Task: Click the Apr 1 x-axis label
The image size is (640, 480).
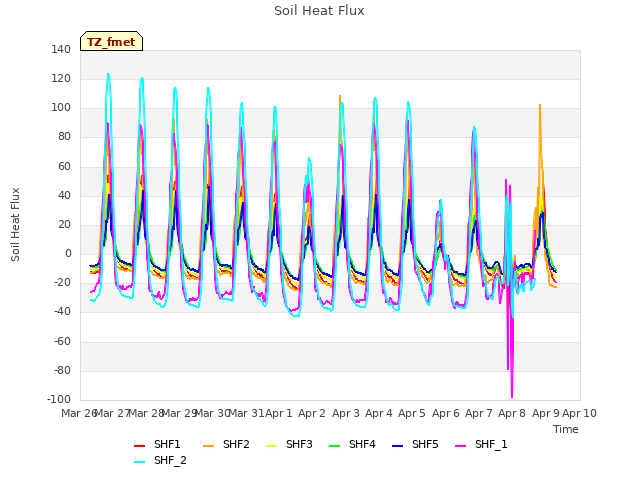Action: click(x=279, y=413)
